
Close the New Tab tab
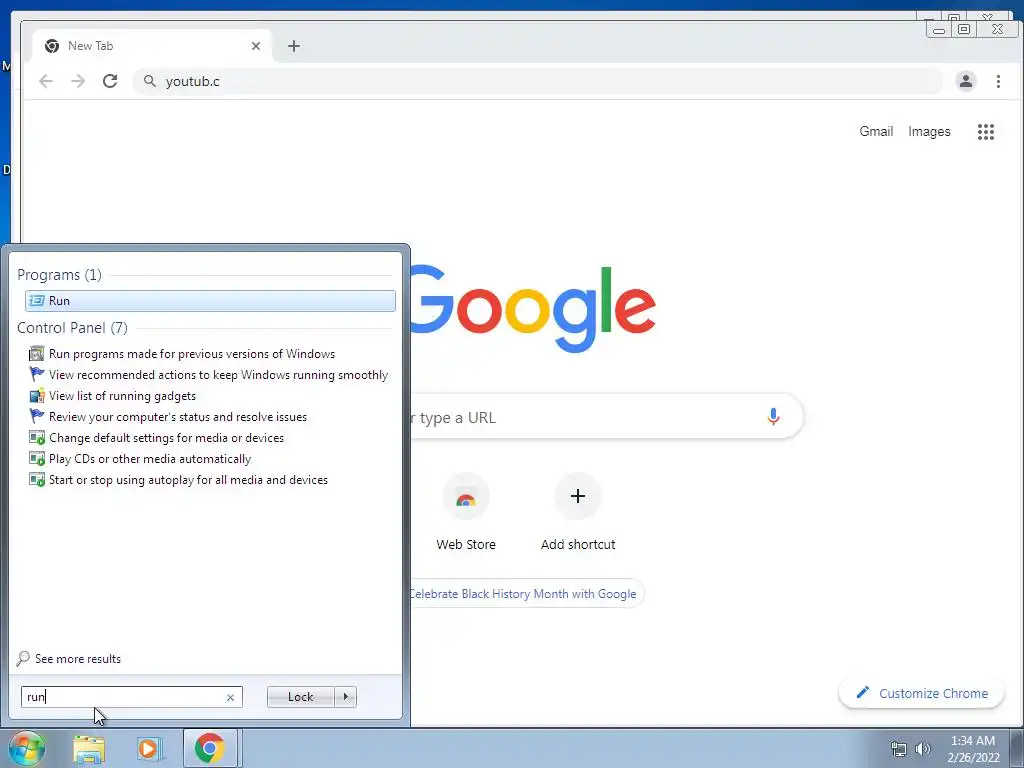click(256, 46)
